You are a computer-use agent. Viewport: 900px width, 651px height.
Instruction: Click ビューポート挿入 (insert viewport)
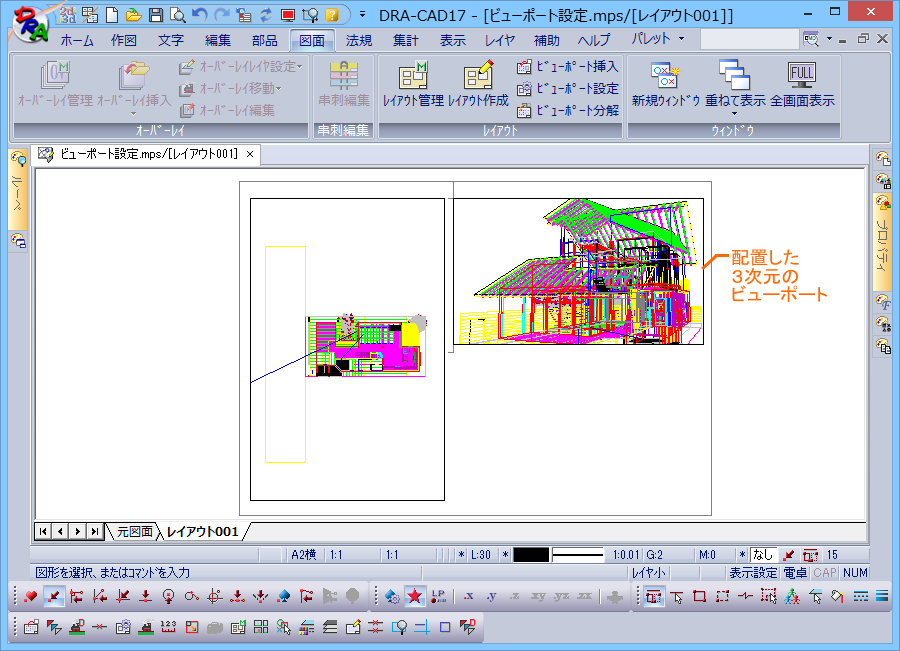tap(567, 67)
